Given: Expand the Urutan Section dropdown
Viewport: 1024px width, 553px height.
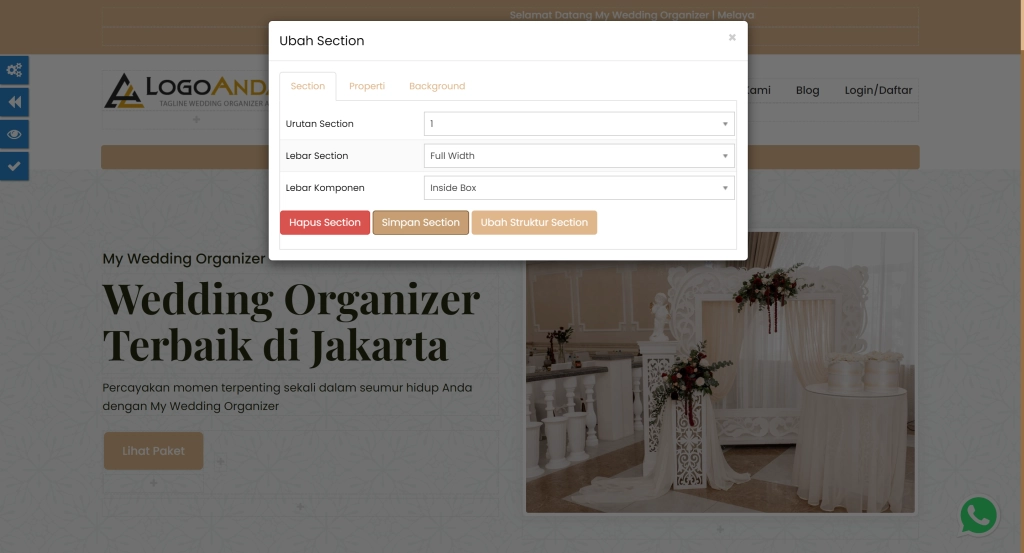Looking at the screenshot, I should [x=579, y=124].
